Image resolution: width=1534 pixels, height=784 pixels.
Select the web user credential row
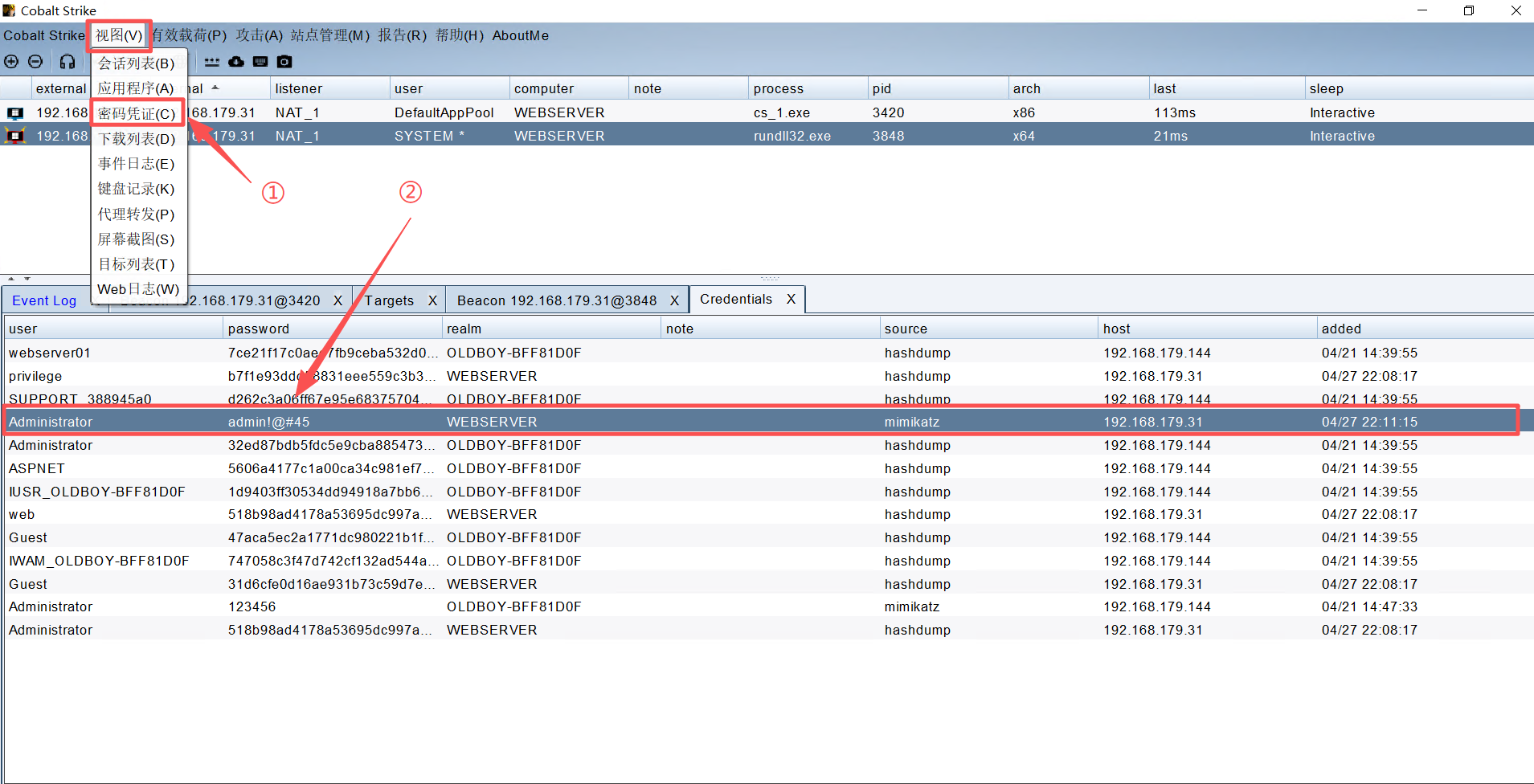(x=768, y=514)
